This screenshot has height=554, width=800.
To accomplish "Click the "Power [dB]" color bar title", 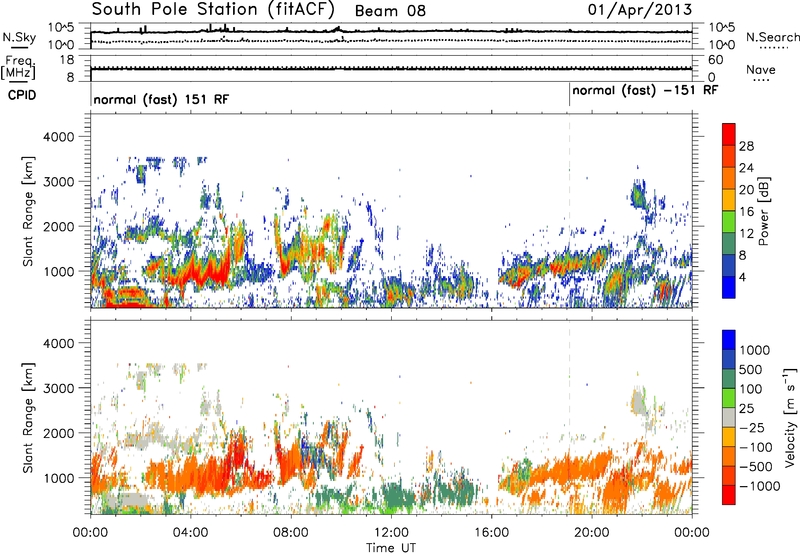I will pyautogui.click(x=764, y=211).
